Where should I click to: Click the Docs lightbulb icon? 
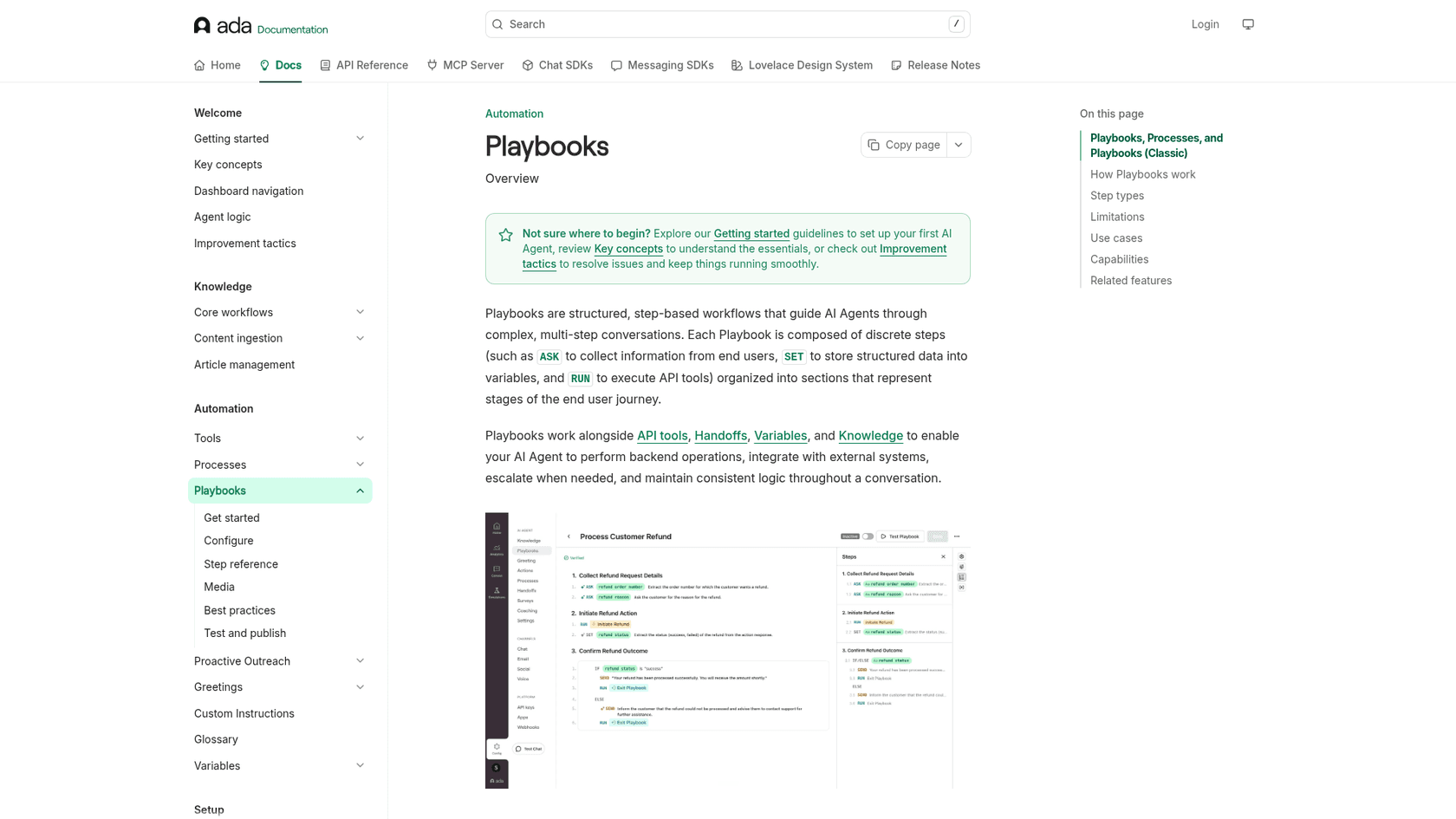point(264,65)
